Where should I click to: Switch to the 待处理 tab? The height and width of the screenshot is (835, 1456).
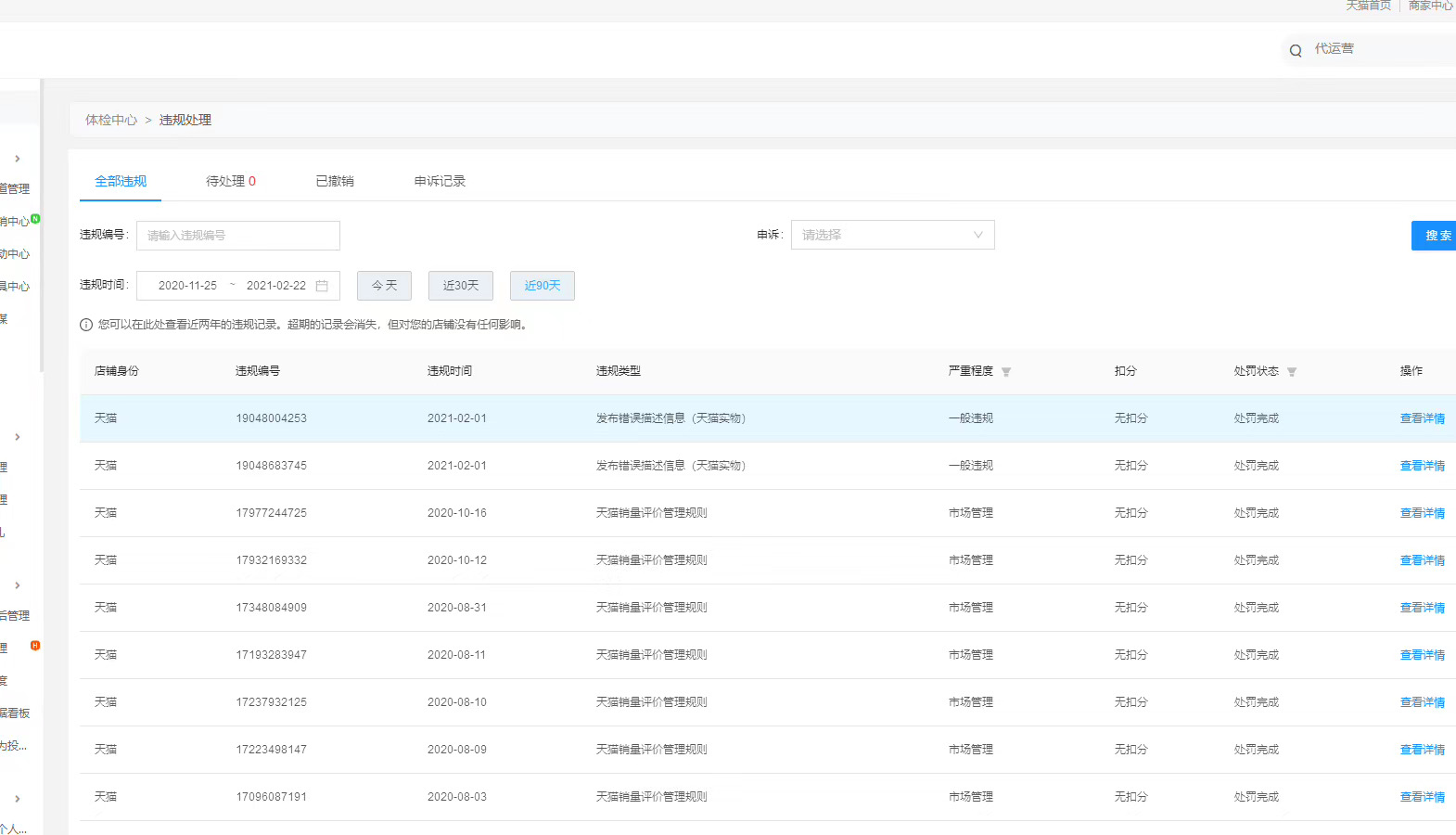click(x=231, y=181)
